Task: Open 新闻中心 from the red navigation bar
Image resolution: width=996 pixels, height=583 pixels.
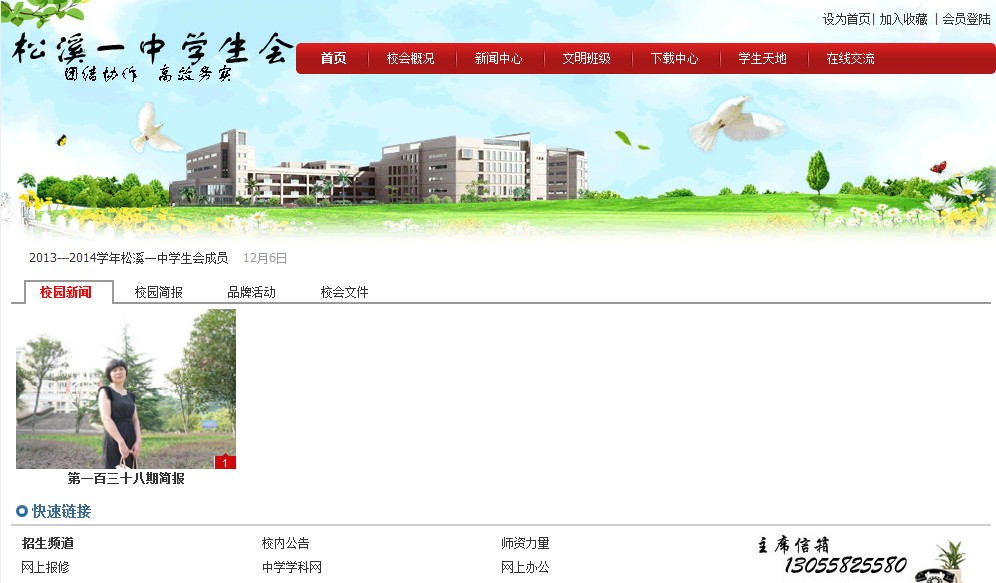Action: [x=498, y=59]
